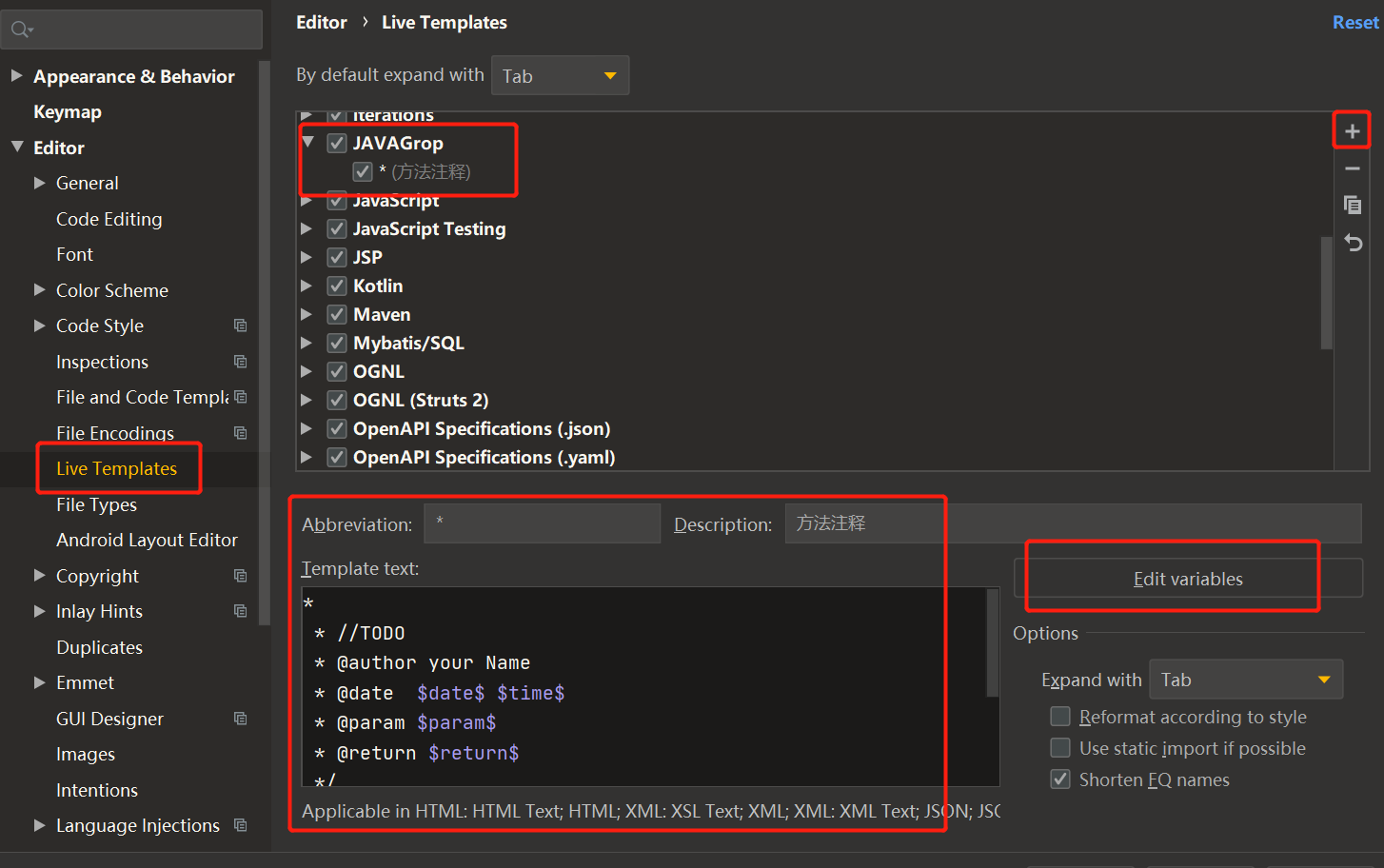Click the project-level icon beside File Encodings
Viewport: 1384px width, 868px height.
(x=241, y=433)
